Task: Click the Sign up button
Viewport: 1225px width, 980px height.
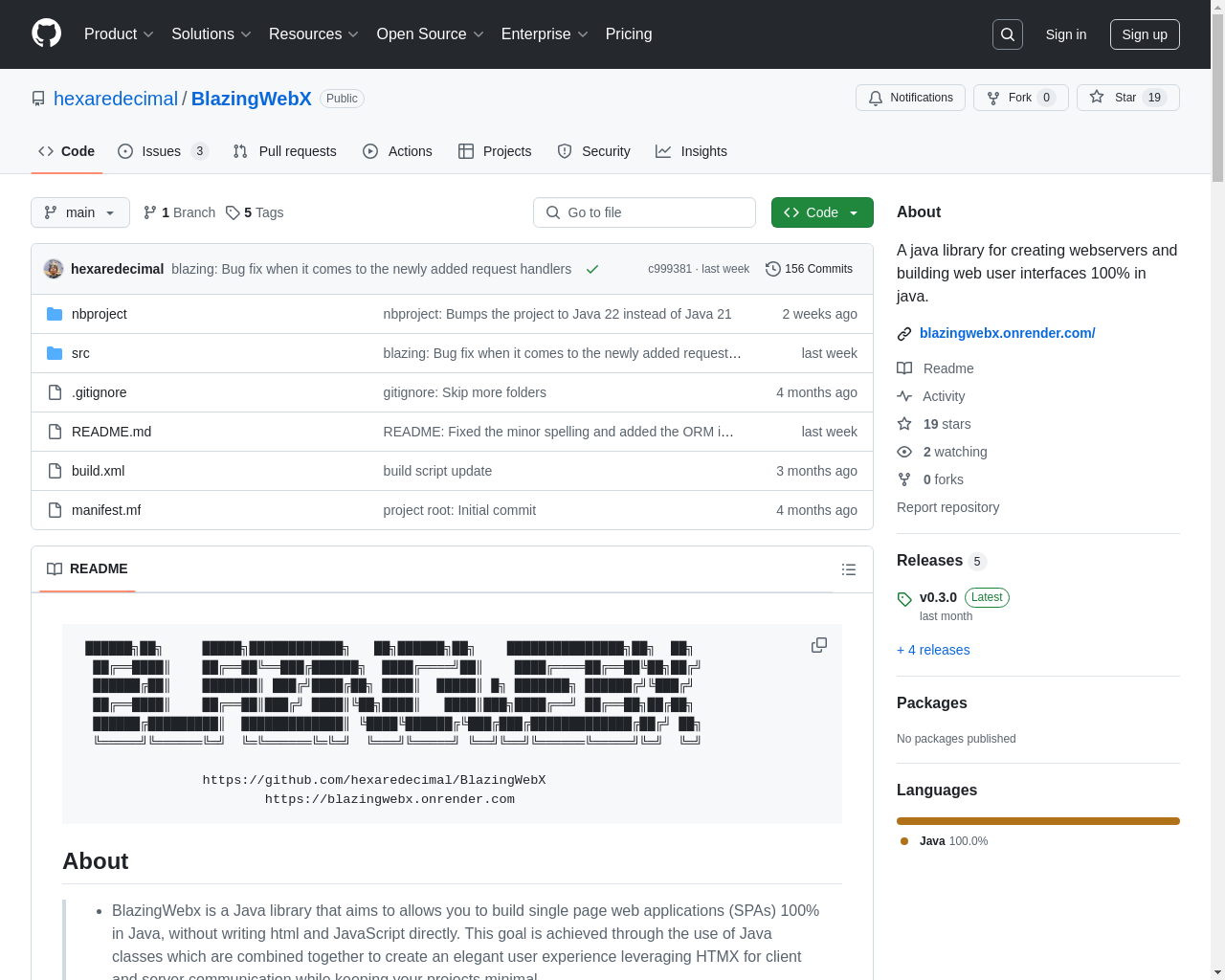Action: [x=1145, y=34]
